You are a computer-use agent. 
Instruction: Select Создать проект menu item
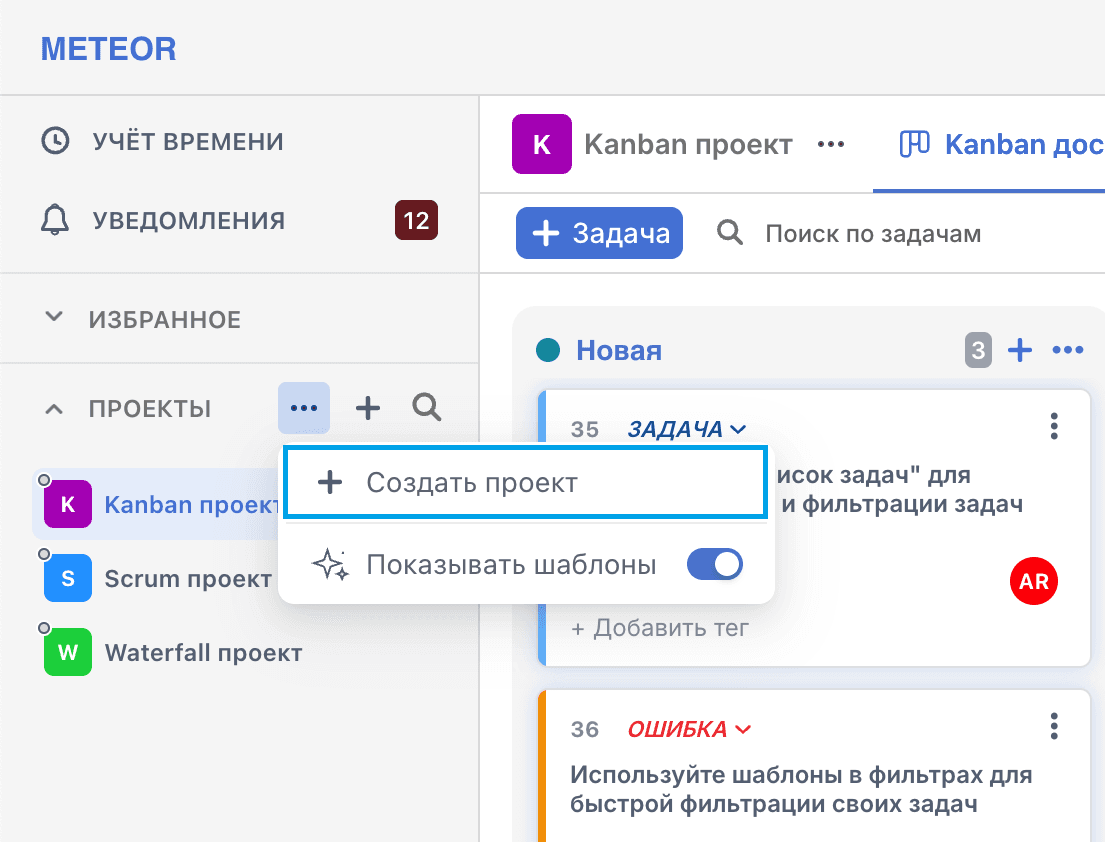[x=525, y=483]
